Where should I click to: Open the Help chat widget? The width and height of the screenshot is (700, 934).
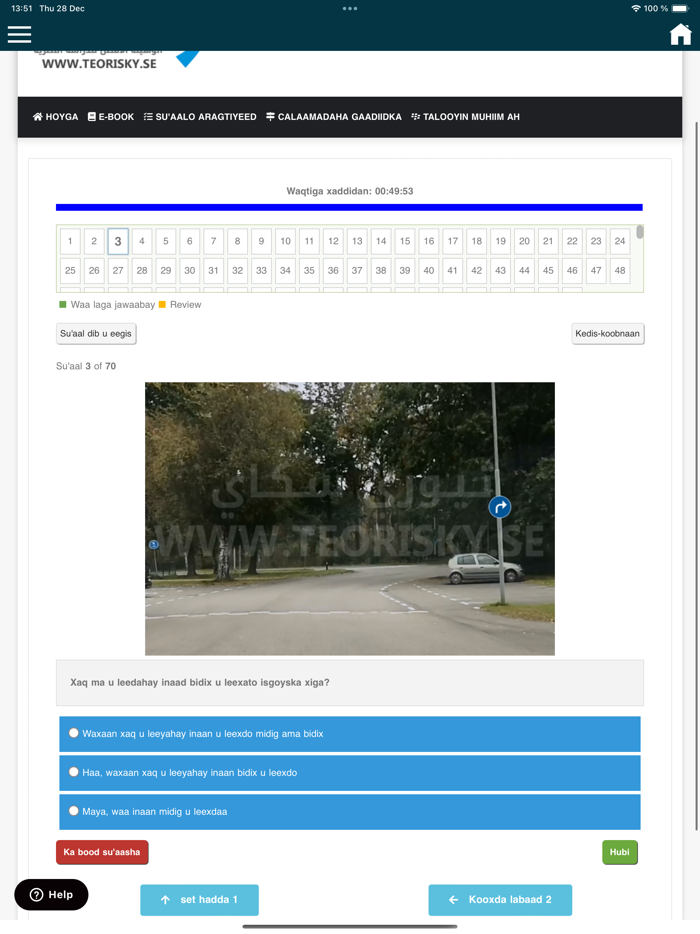[51, 895]
